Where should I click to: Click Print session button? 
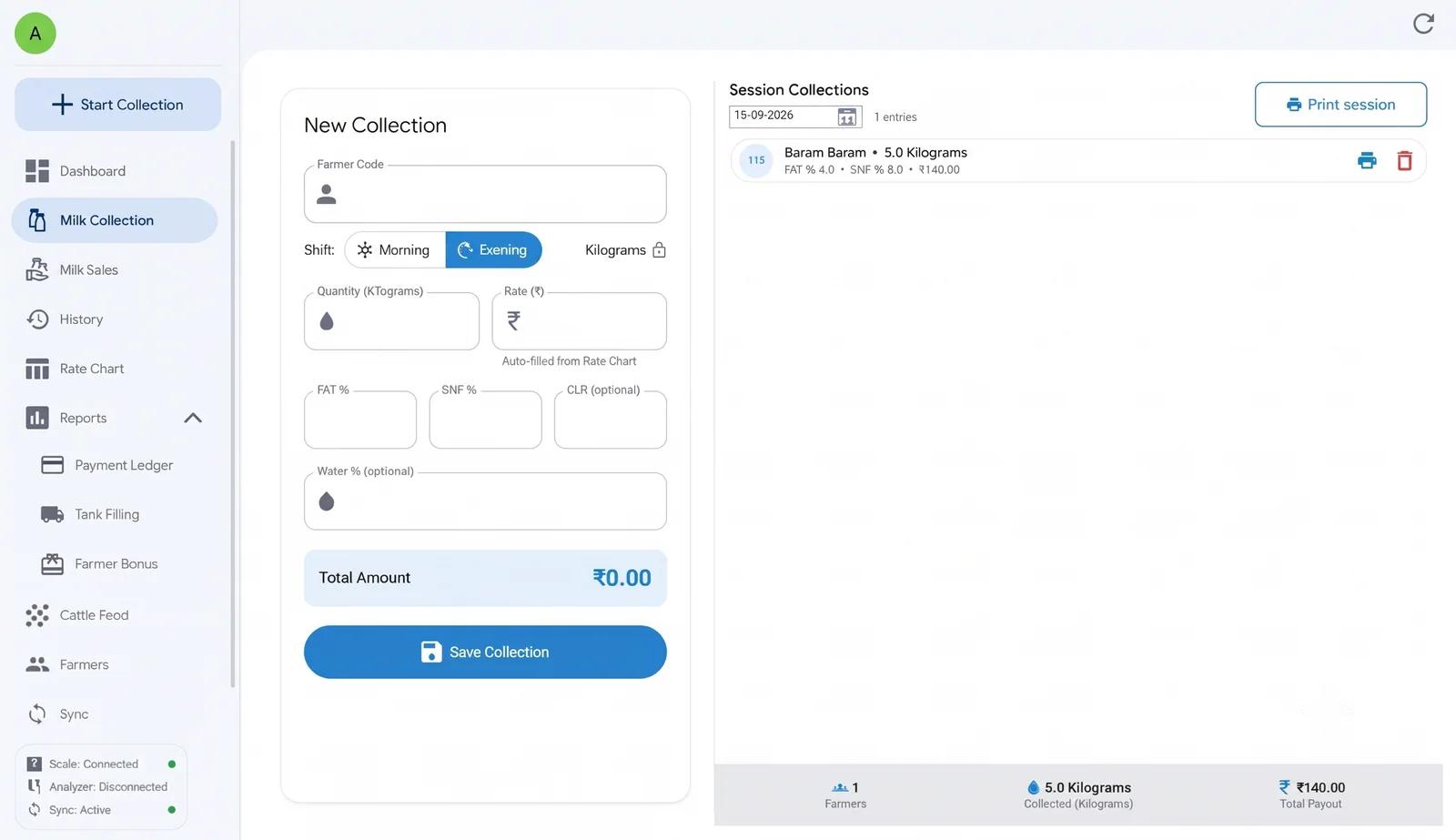(1340, 105)
